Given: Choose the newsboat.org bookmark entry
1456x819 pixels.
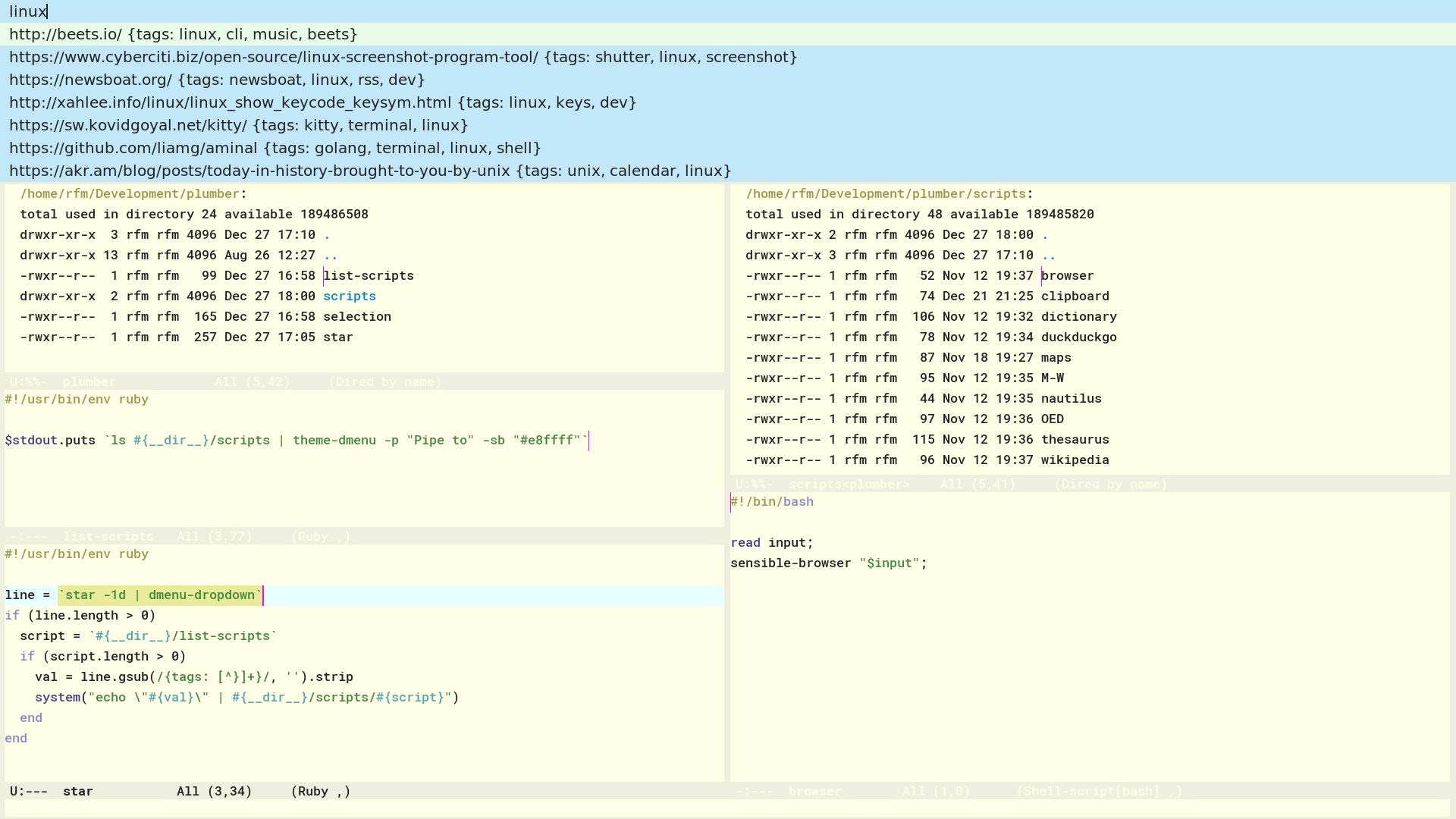Looking at the screenshot, I should pyautogui.click(x=217, y=80).
